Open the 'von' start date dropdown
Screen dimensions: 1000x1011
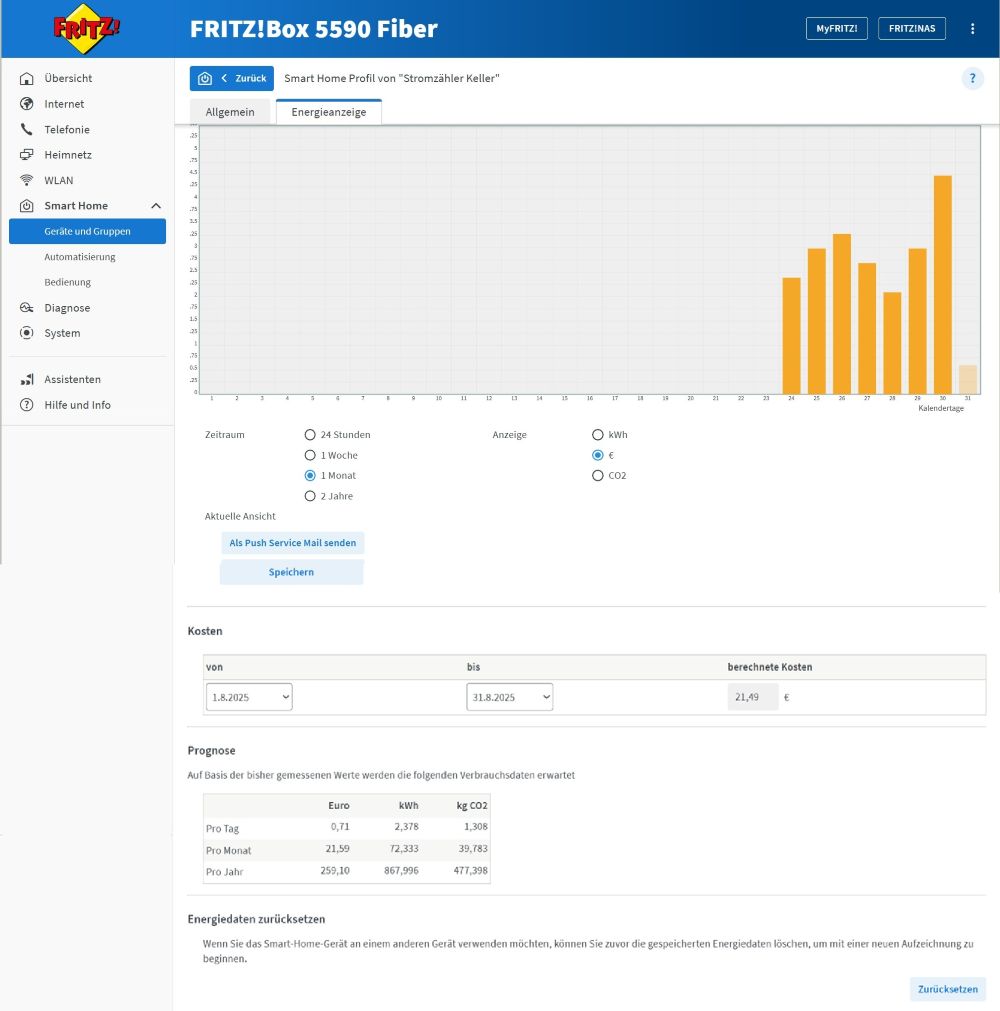[249, 697]
